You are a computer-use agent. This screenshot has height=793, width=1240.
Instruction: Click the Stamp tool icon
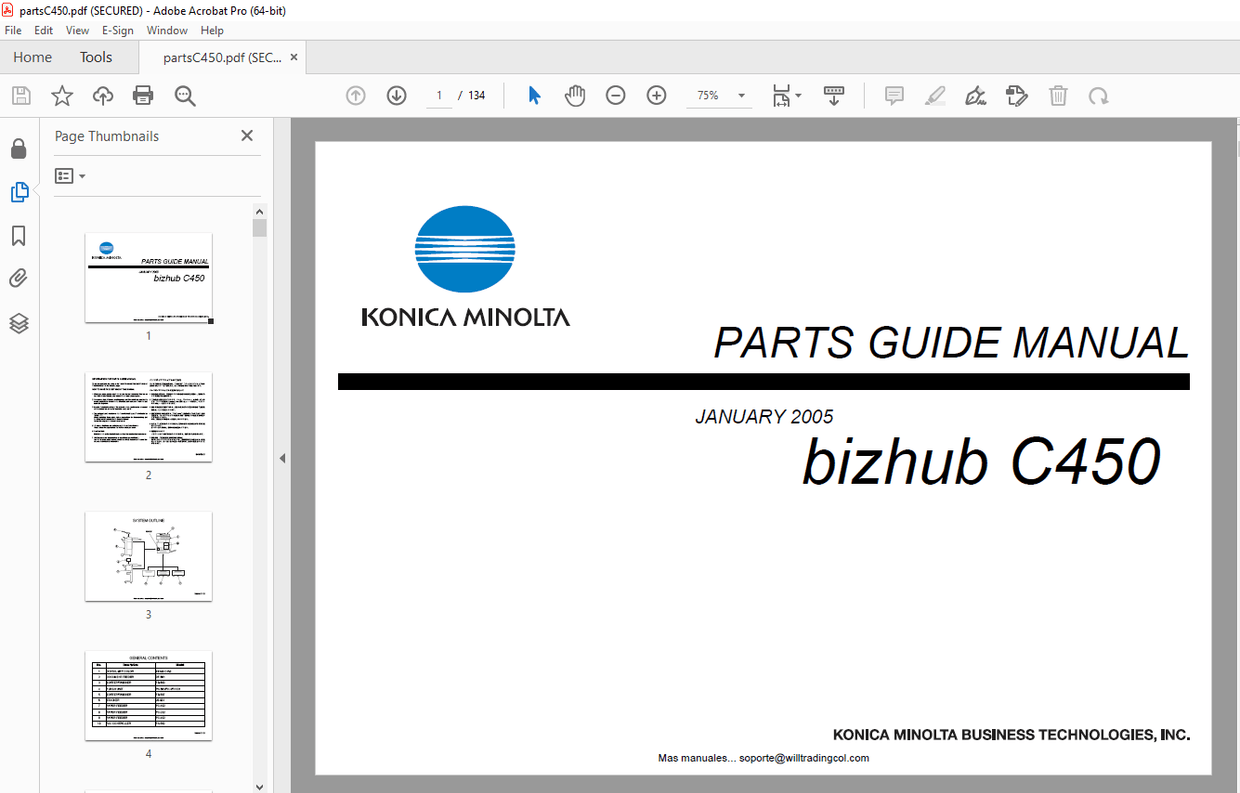point(1017,95)
